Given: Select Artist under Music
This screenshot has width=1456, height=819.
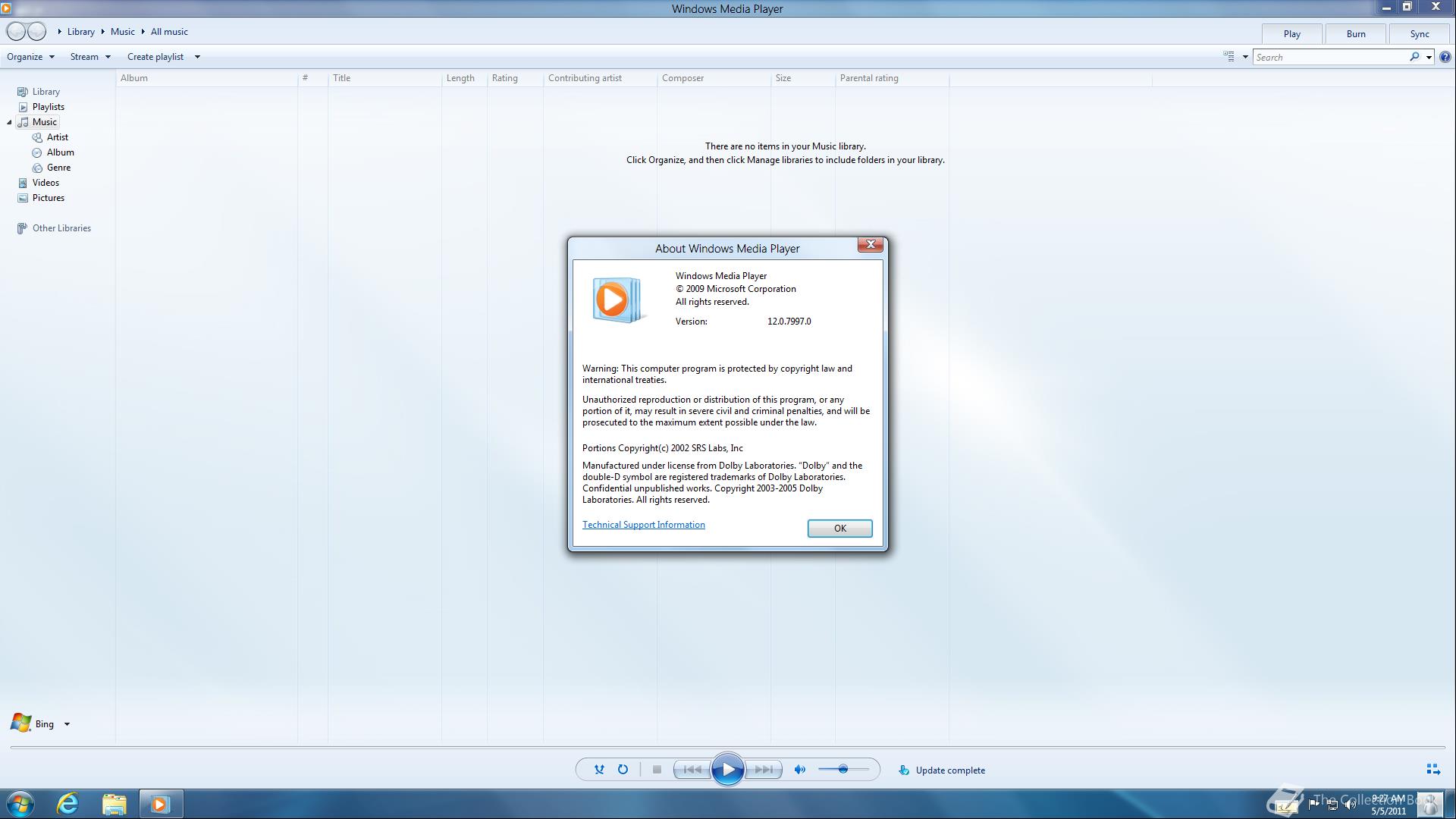Looking at the screenshot, I should click(57, 137).
